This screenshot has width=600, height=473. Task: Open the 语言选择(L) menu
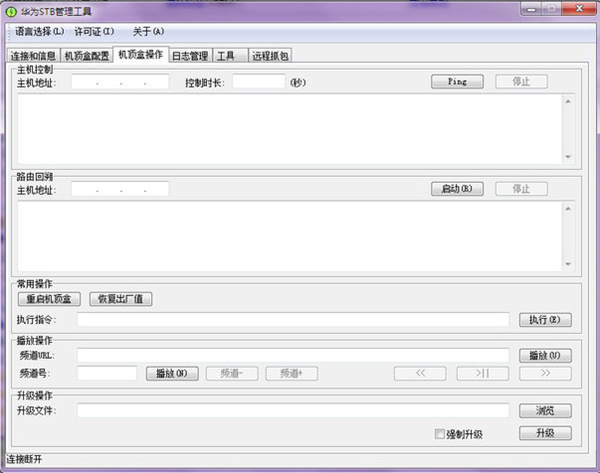coord(39,31)
